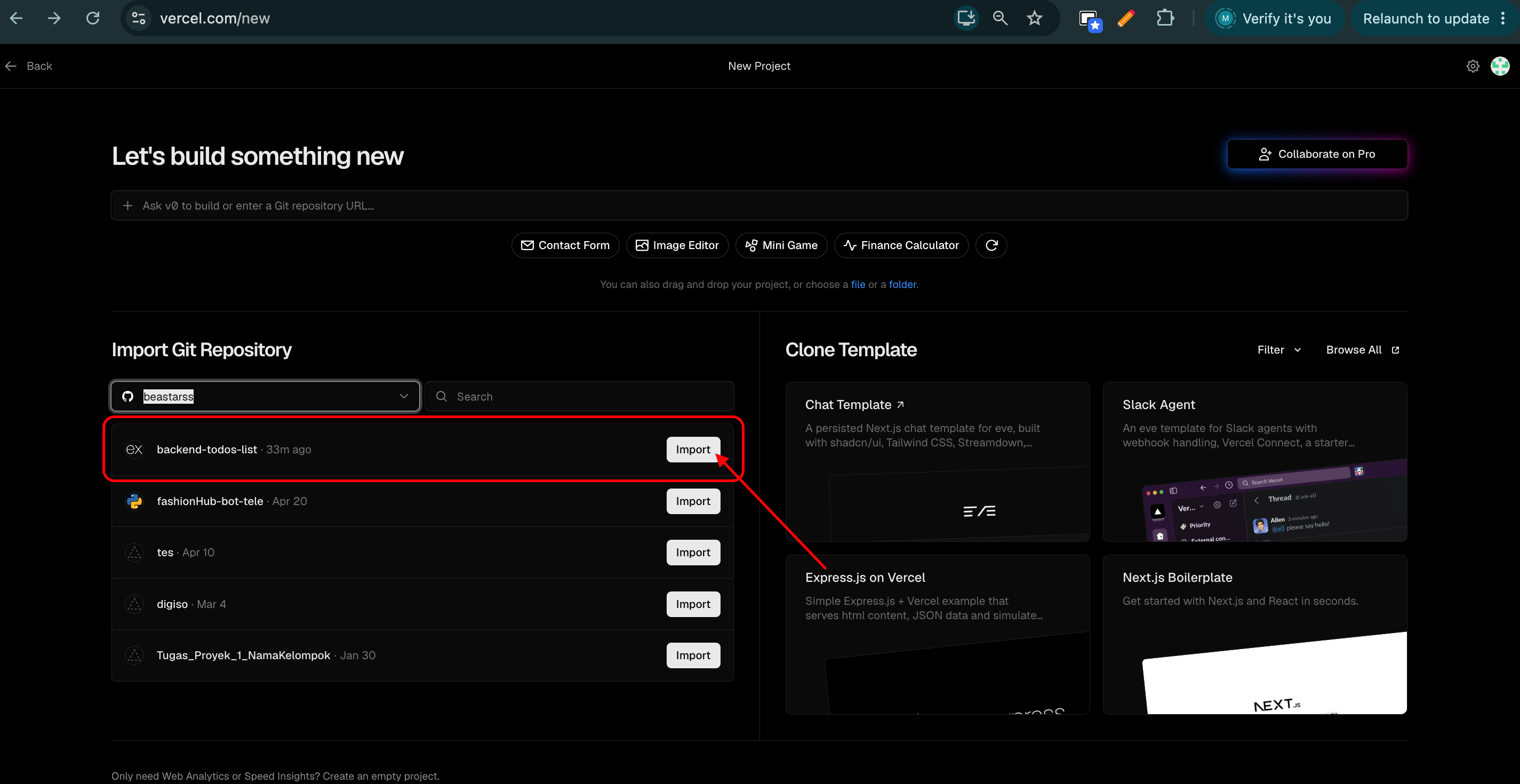Click the project icon beside digiso
Screen dimensions: 1520x784
pyautogui.click(x=134, y=604)
